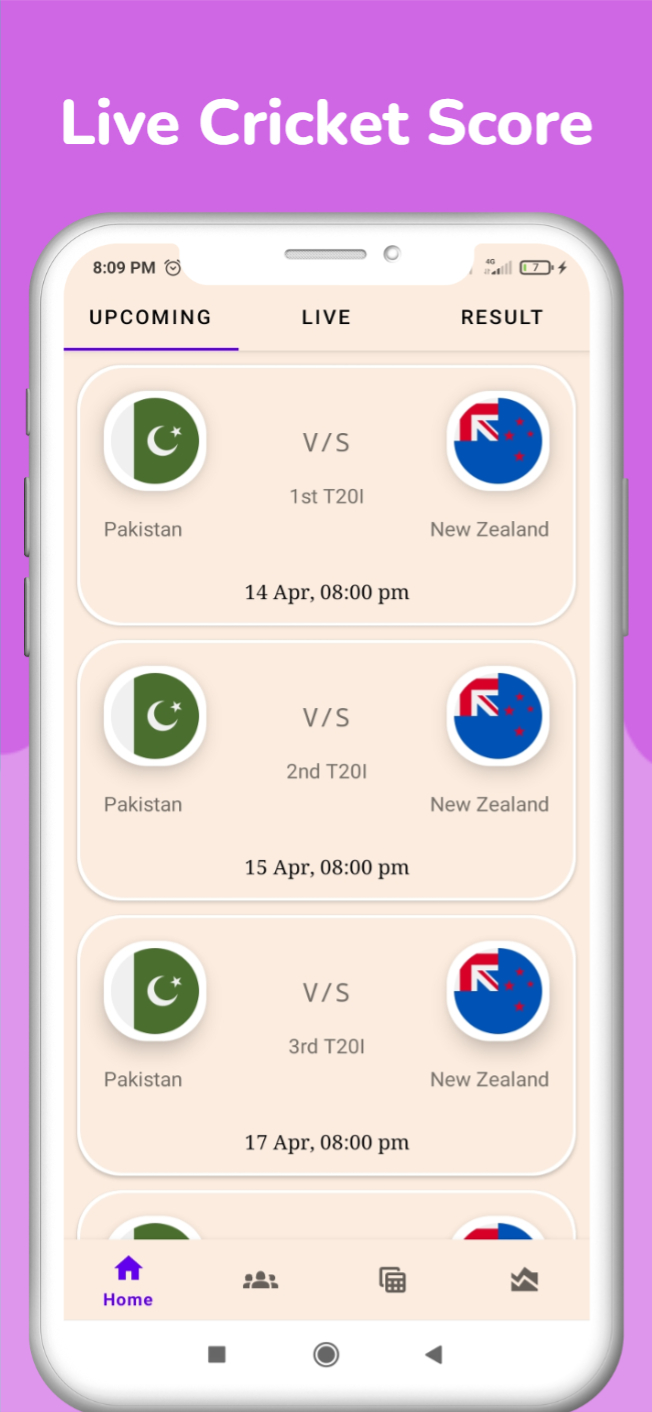Screen dimensions: 652x1412
Task: Open the teams group icon in bottom bar
Action: coord(260,1280)
